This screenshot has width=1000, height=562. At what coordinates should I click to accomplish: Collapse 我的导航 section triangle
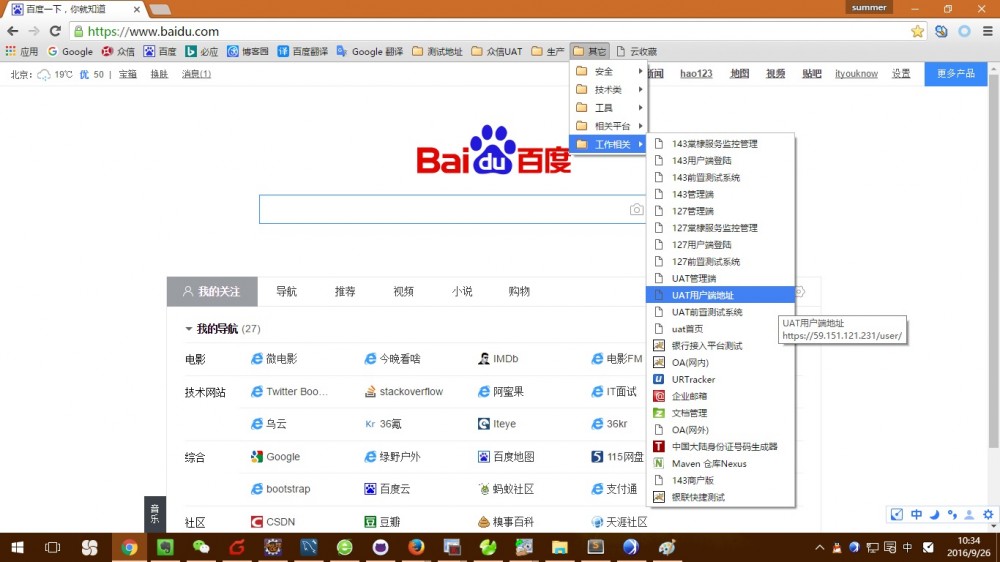188,329
